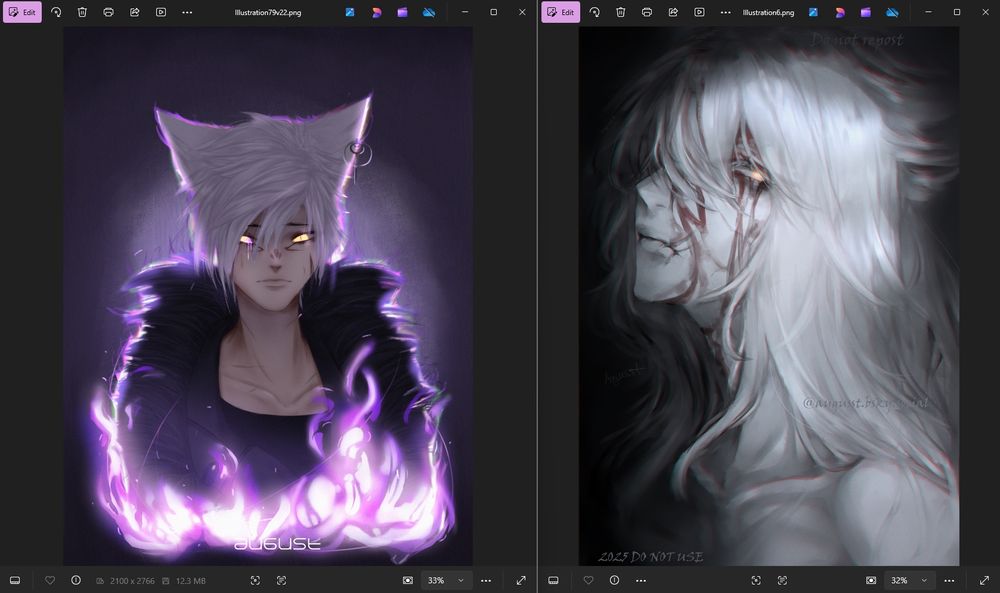Open Designer icon in Illustration6.png window

[839, 12]
